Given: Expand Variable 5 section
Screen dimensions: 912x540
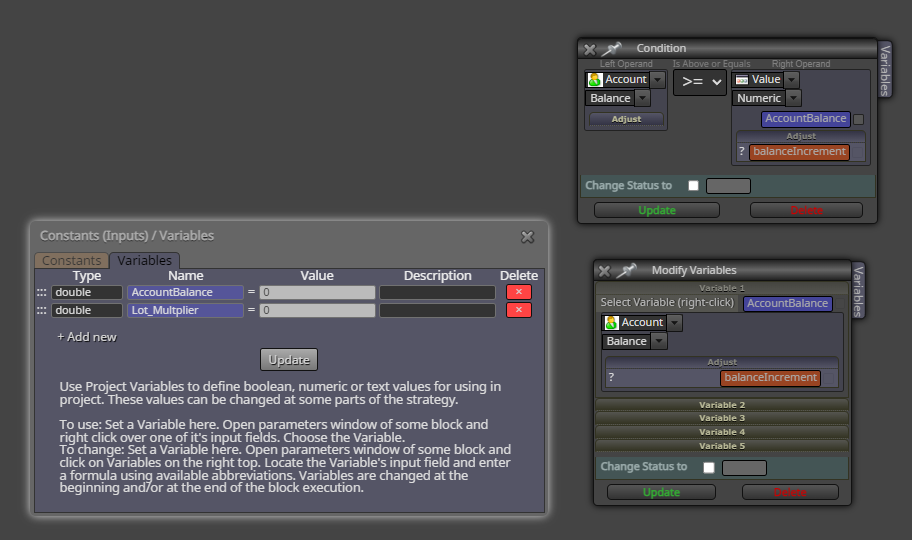Looking at the screenshot, I should point(722,446).
